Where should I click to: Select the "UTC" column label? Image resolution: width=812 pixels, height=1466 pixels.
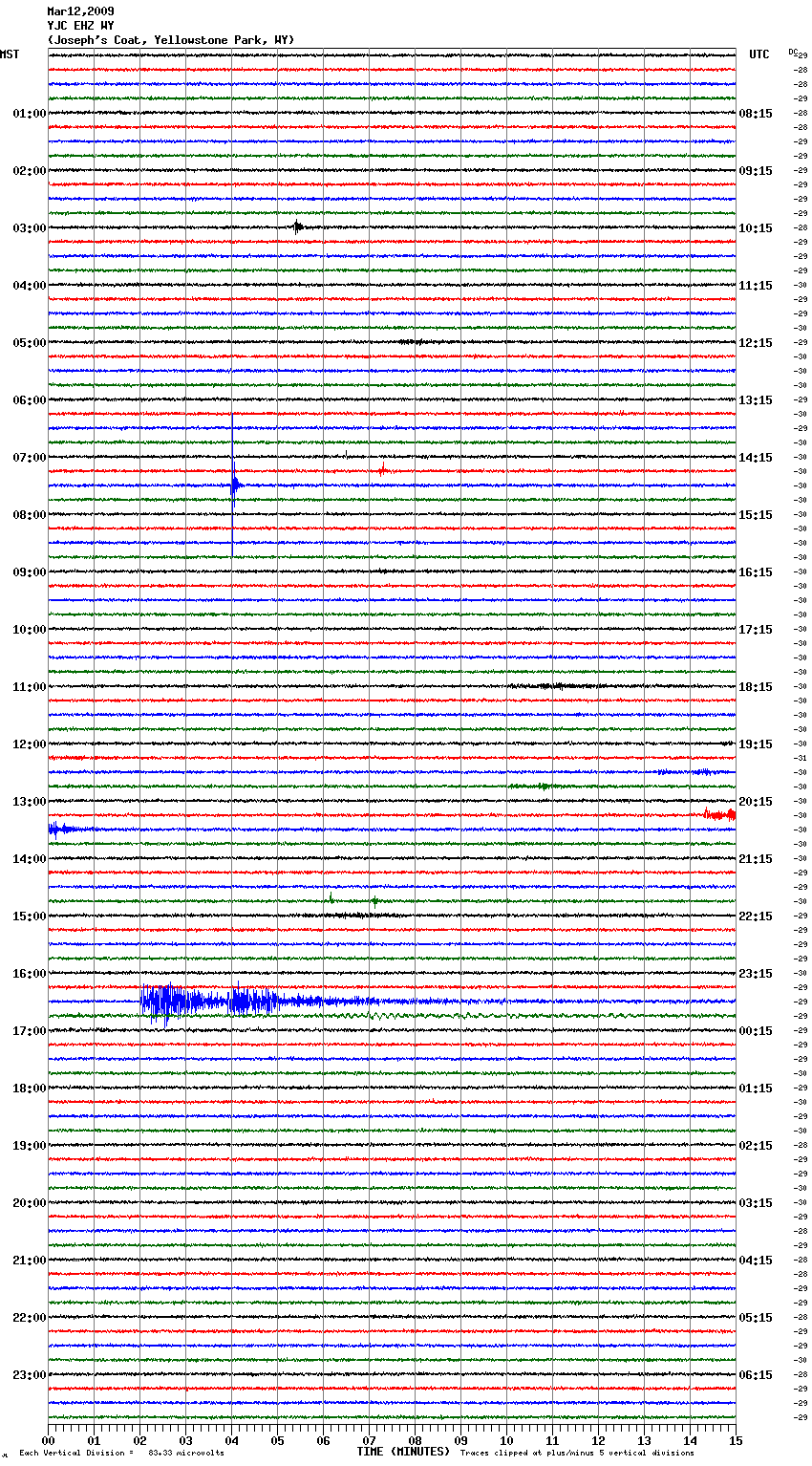tap(759, 54)
